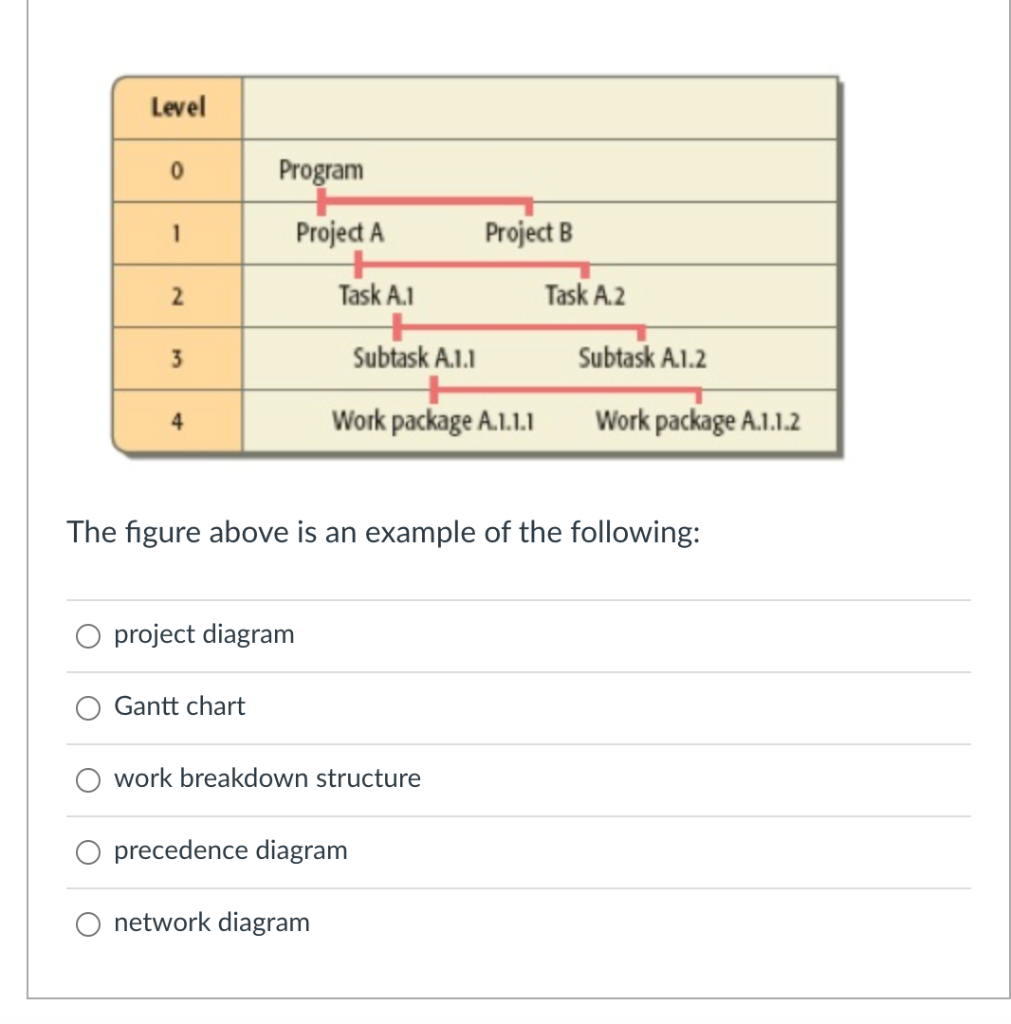Click the Program label in the figure
Screen dimensions: 1011x1024
(321, 171)
